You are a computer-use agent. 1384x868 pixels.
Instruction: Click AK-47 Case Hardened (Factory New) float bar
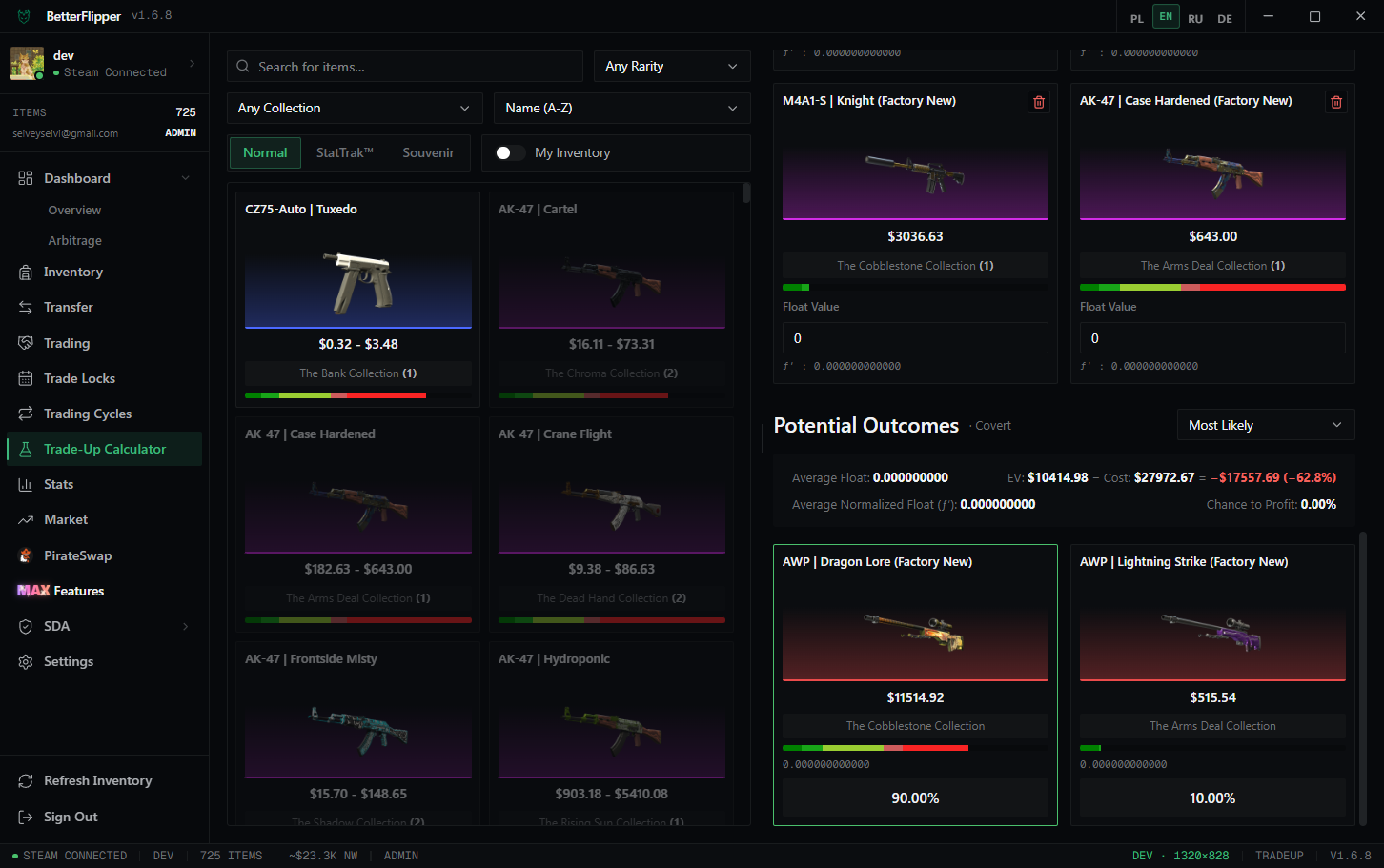(x=1212, y=287)
